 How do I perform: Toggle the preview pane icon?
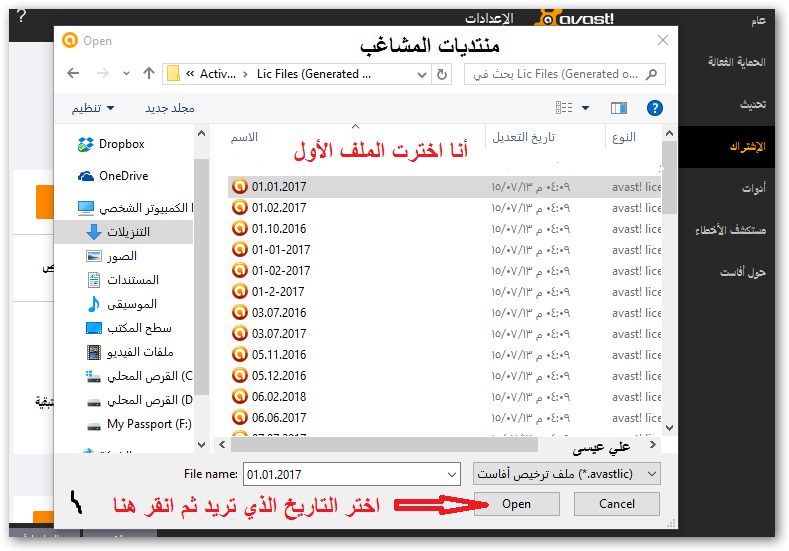pos(619,107)
